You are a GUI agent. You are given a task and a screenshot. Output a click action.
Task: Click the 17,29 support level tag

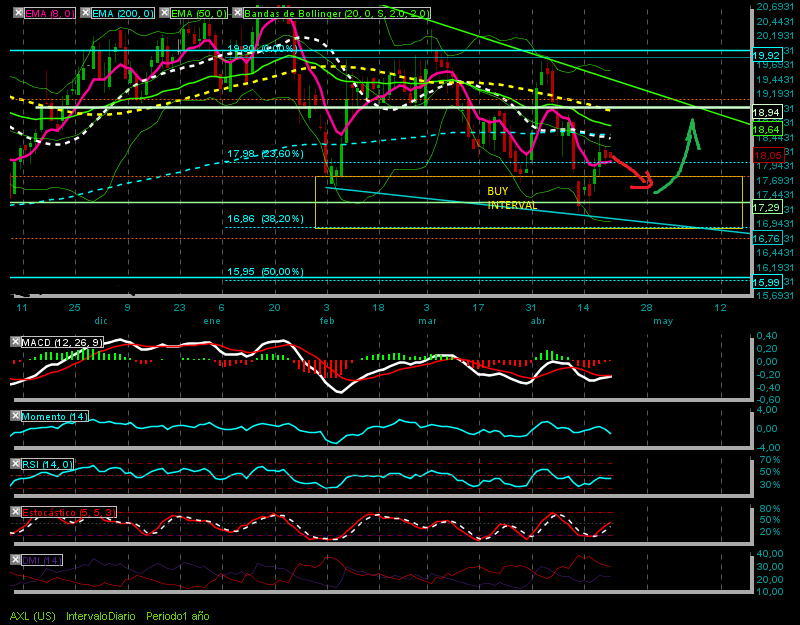pos(766,207)
